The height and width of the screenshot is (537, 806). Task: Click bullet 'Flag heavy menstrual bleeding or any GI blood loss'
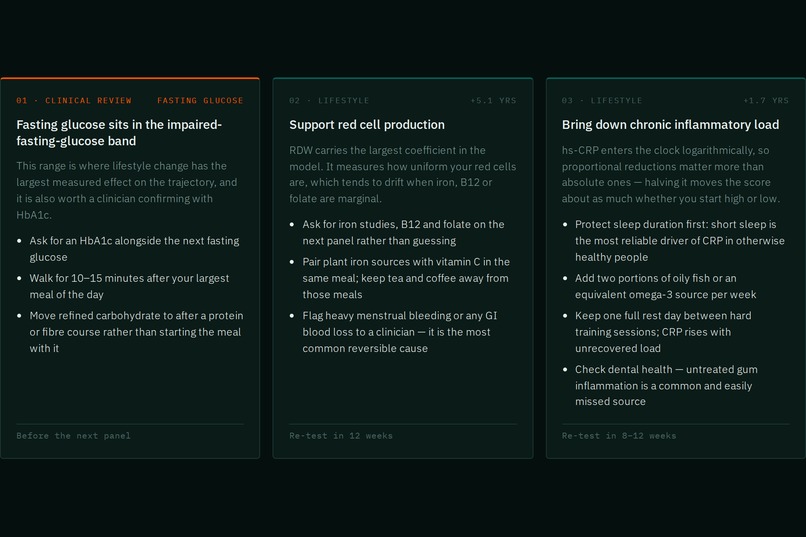[x=400, y=332]
